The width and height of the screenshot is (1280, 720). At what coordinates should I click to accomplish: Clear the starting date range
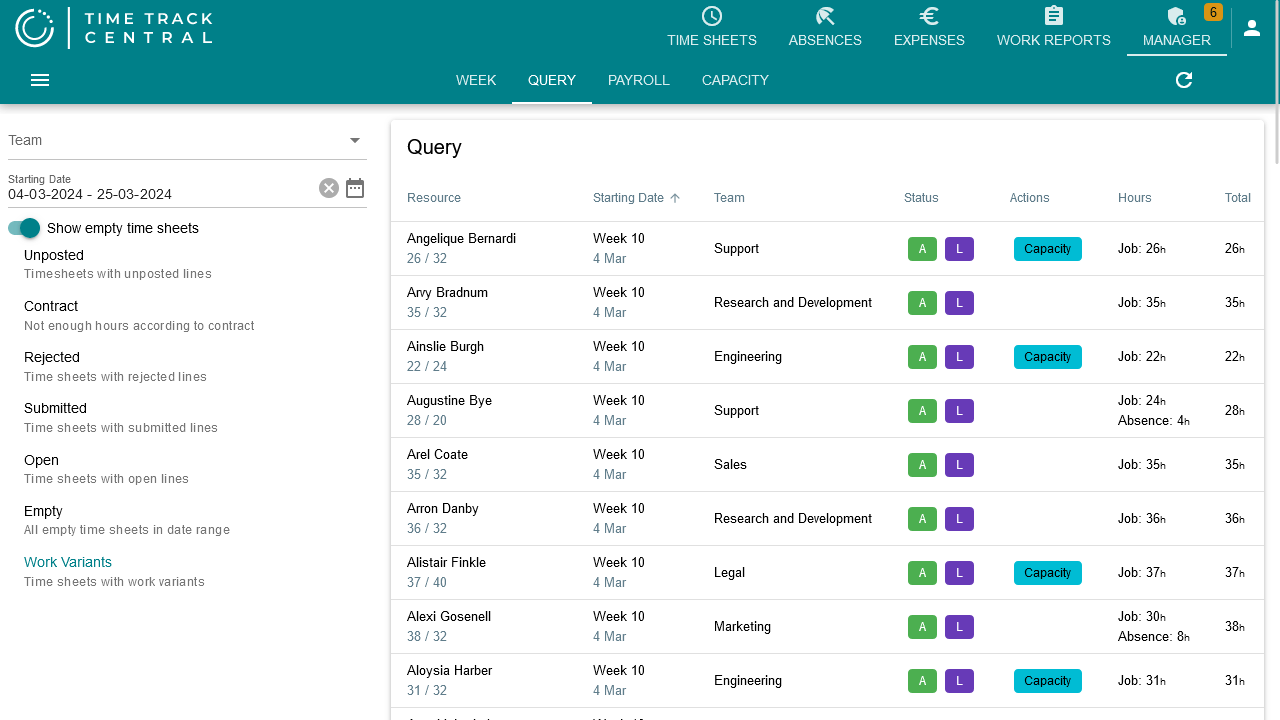coord(329,188)
